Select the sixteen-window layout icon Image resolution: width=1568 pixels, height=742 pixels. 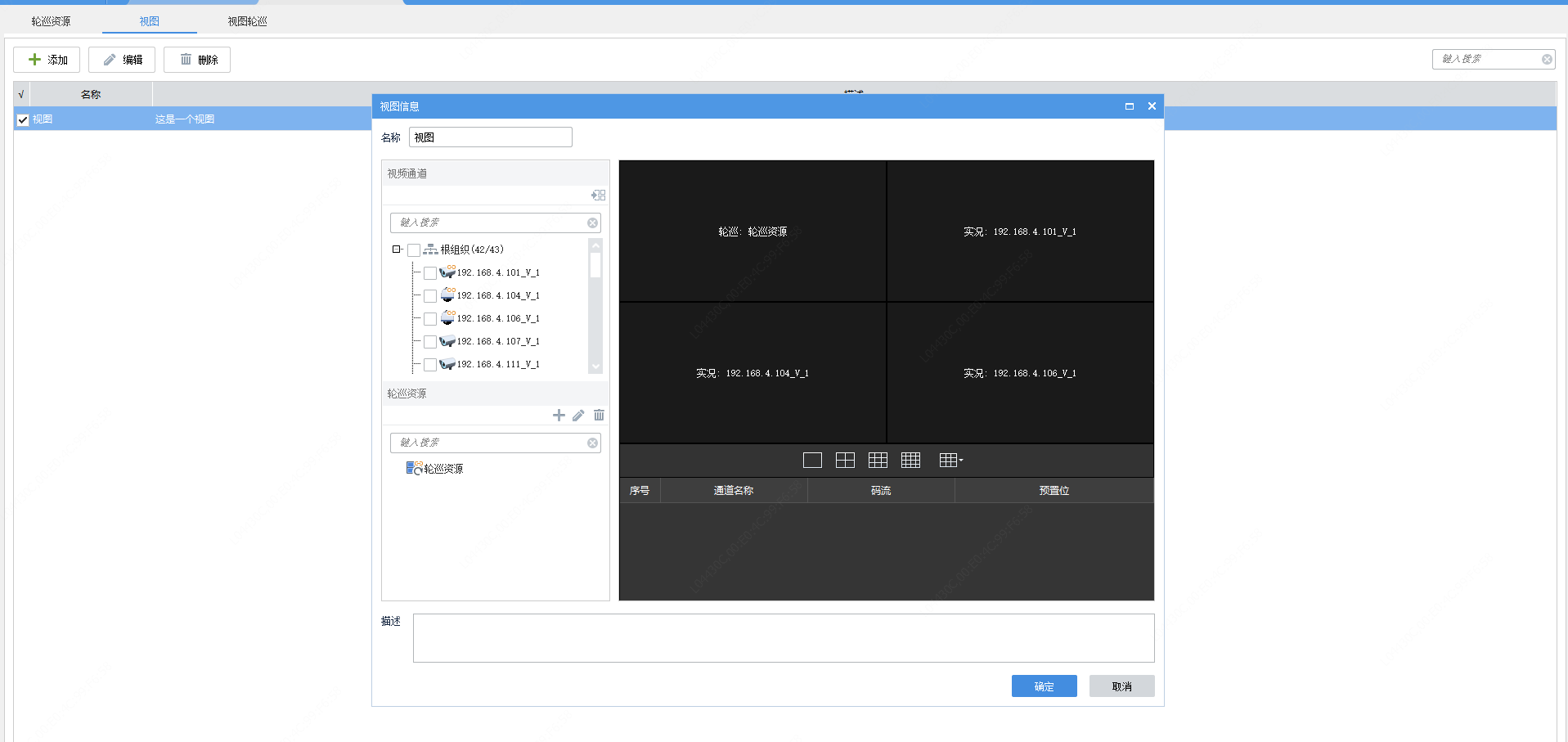tap(910, 461)
